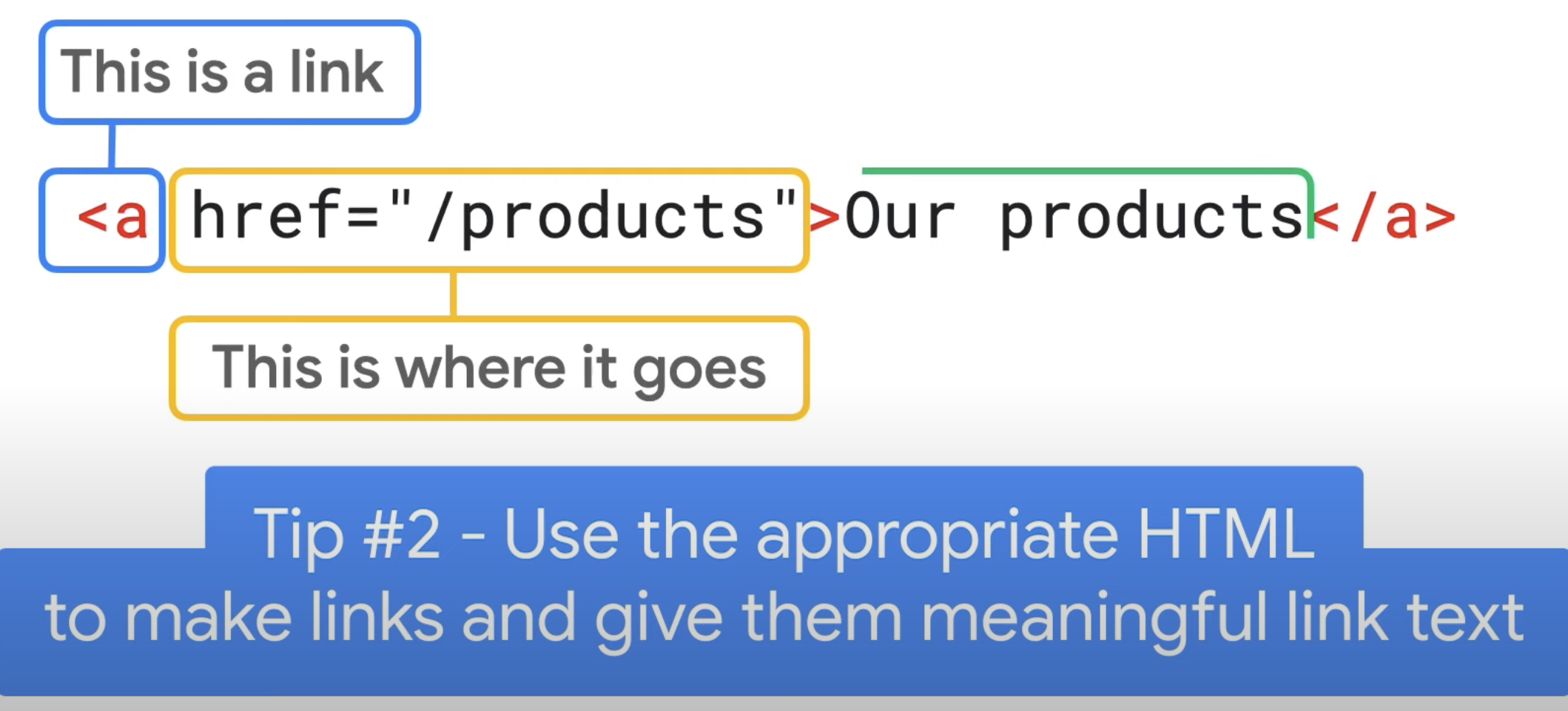
Task: Click the href="/products" attribute box
Action: pyautogui.click(x=489, y=220)
